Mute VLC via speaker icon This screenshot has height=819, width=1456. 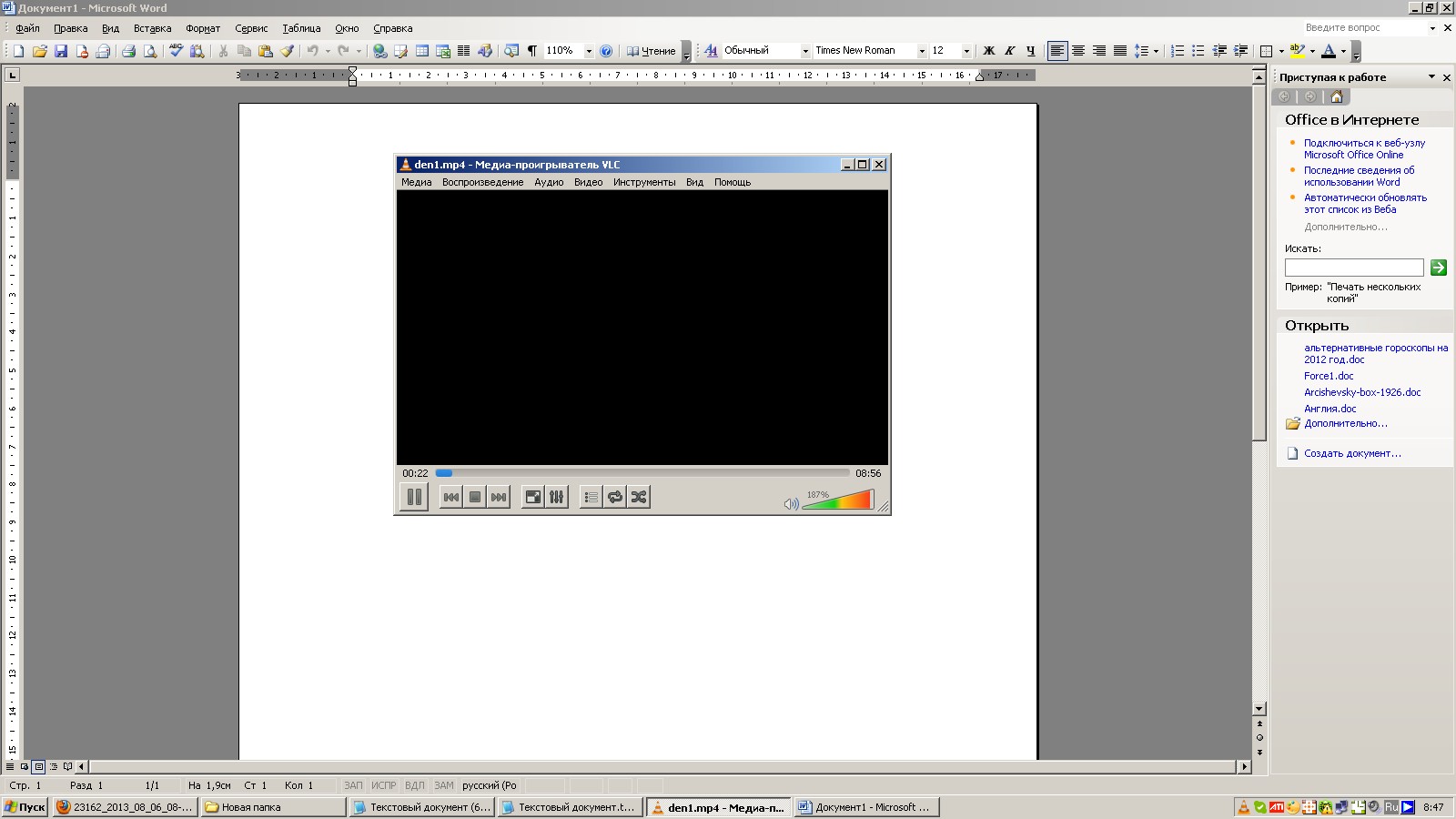coord(791,503)
